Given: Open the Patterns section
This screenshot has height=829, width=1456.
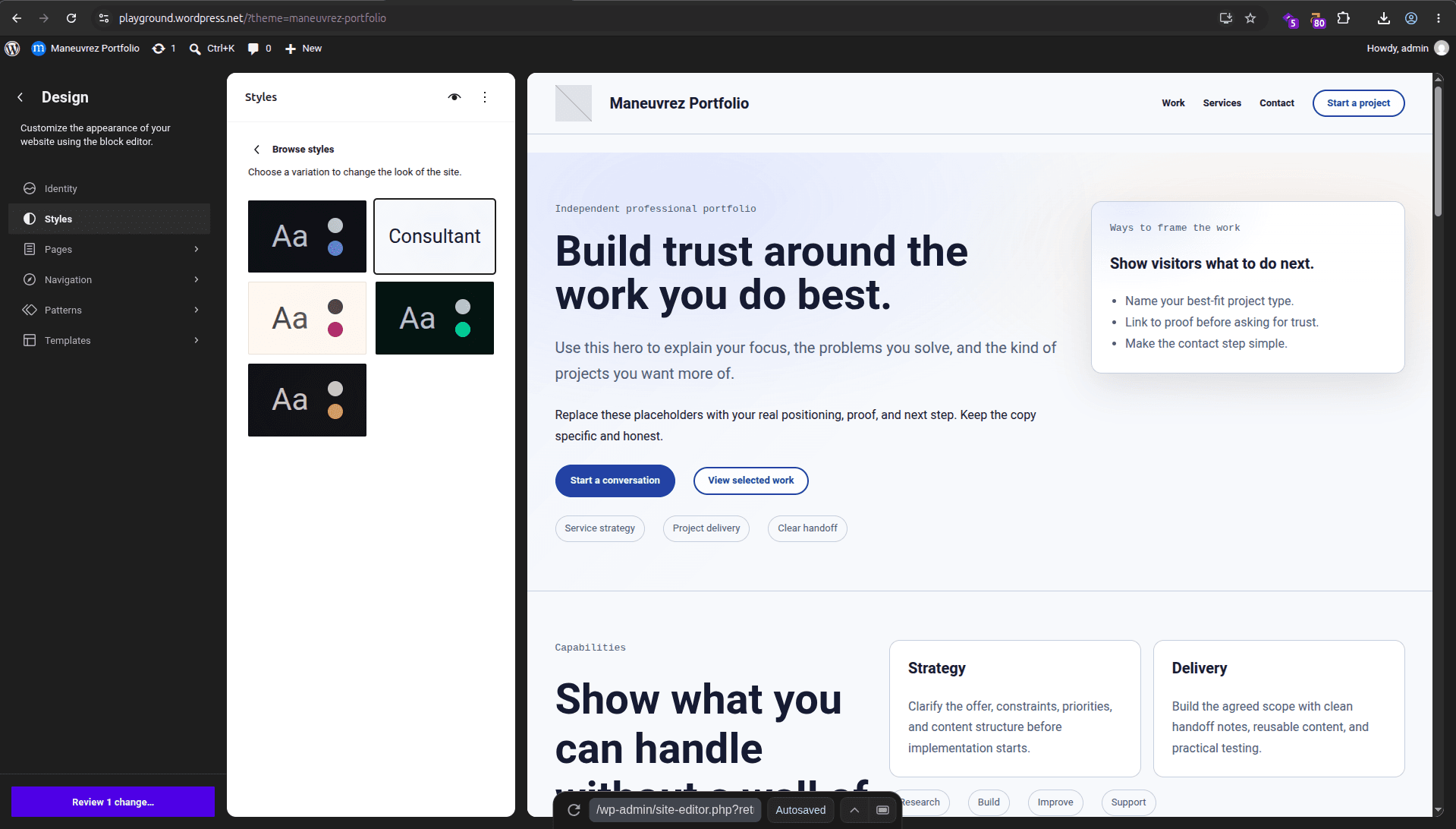Looking at the screenshot, I should pyautogui.click(x=109, y=310).
